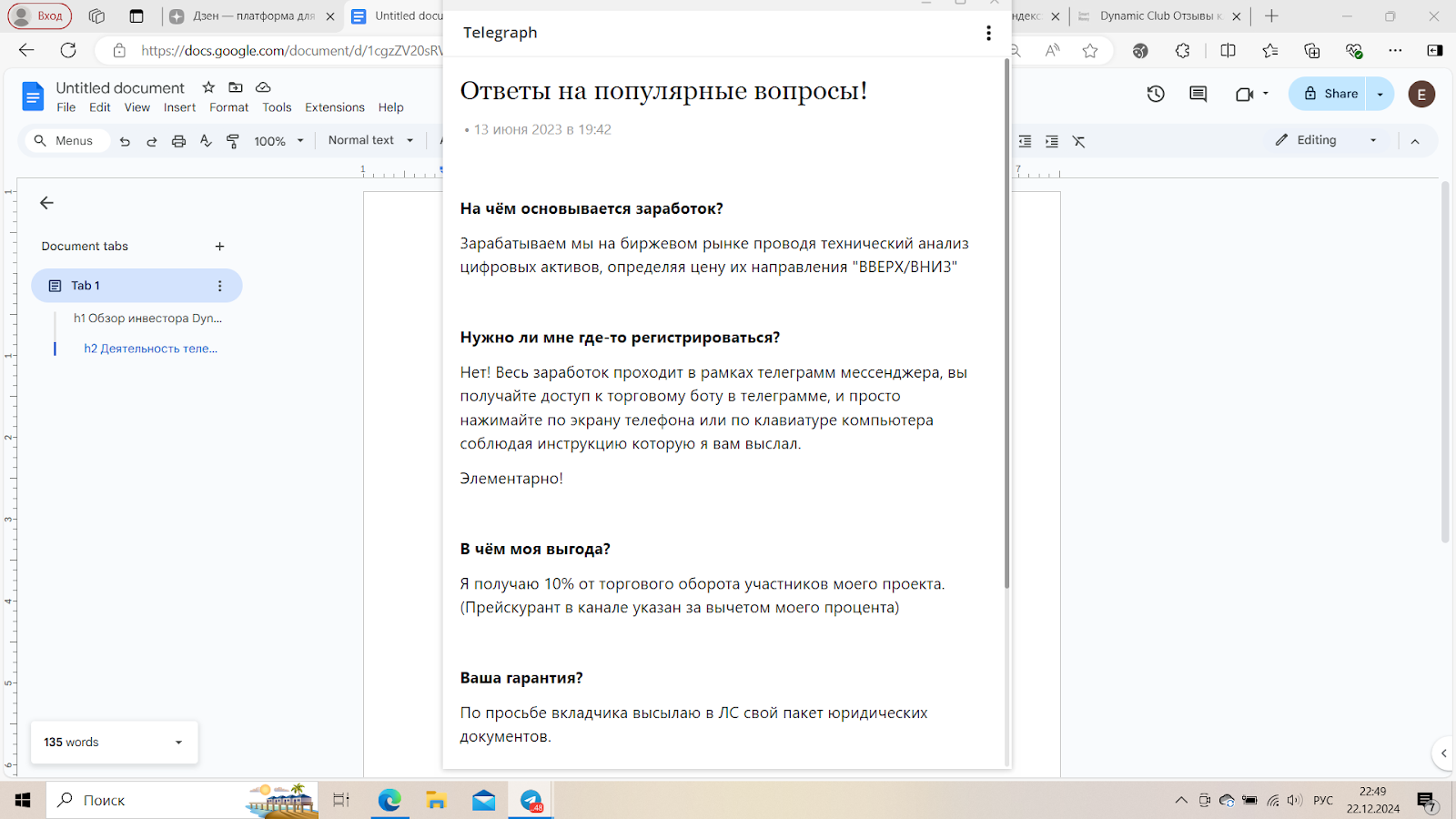Open the File menu
The height and width of the screenshot is (819, 1456).
tap(66, 107)
